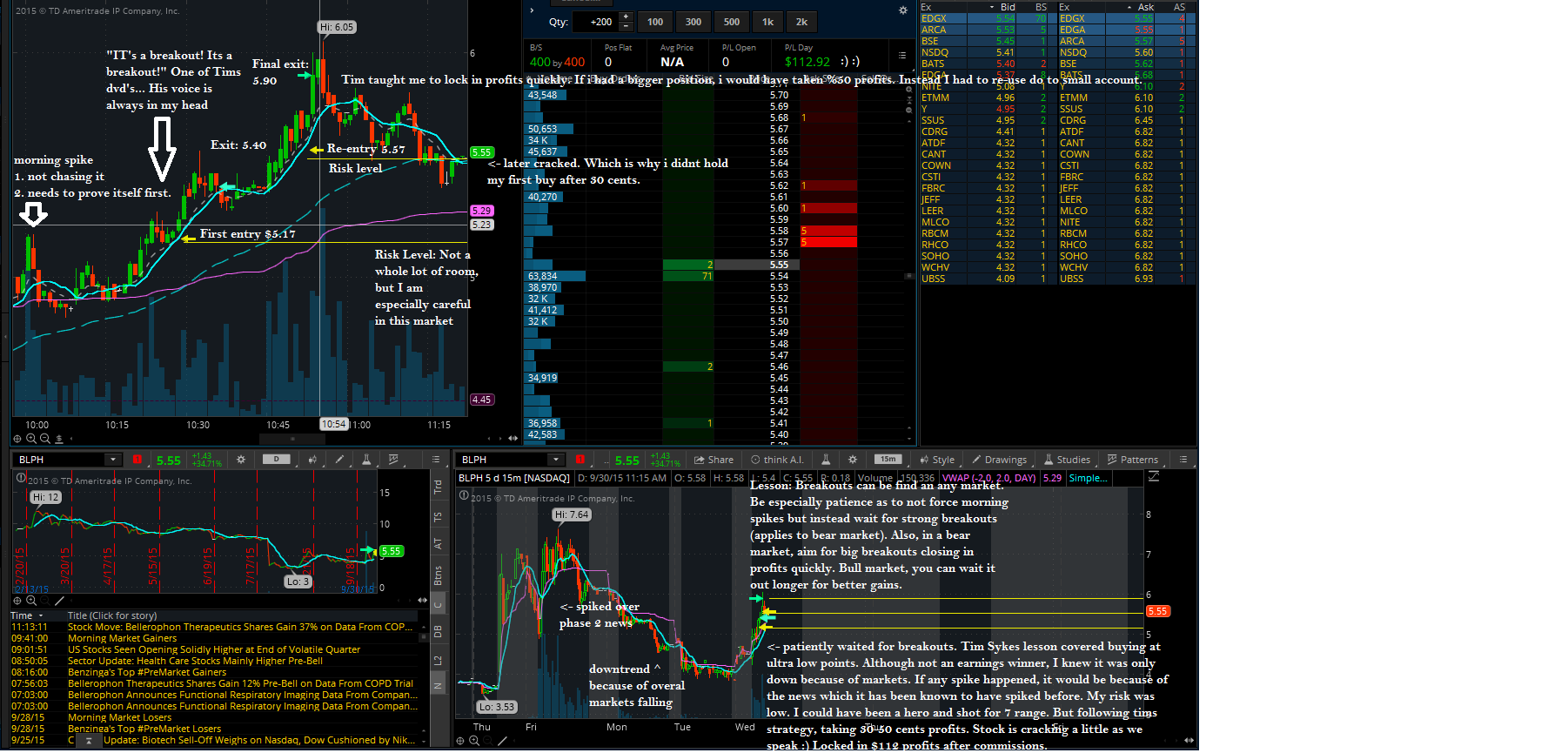Screen dimensions: 1568x753
Task: Select line drawing tool under left daily chart
Action: [x=59, y=601]
